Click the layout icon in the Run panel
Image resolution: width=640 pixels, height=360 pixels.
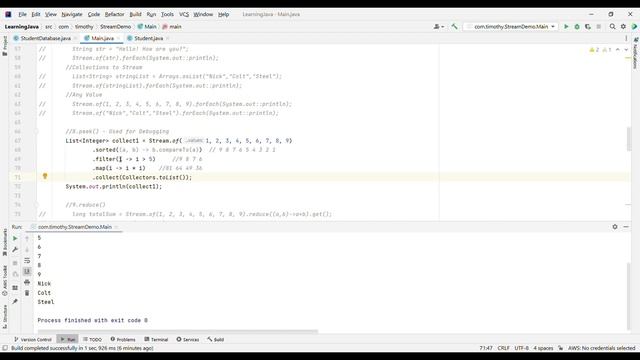tap(15, 288)
